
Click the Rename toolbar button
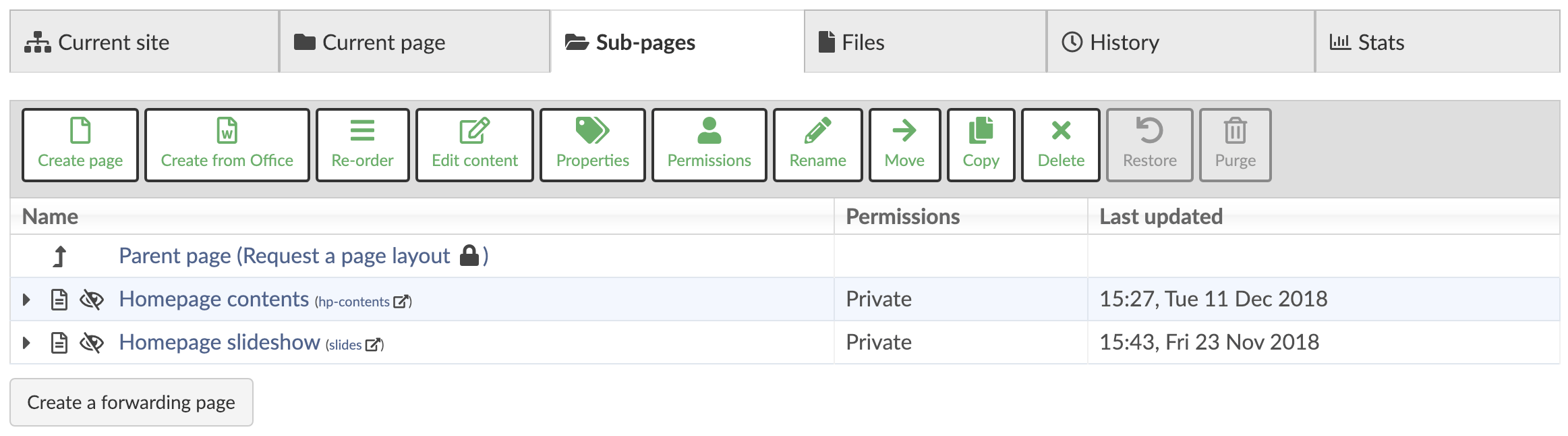pos(817,144)
